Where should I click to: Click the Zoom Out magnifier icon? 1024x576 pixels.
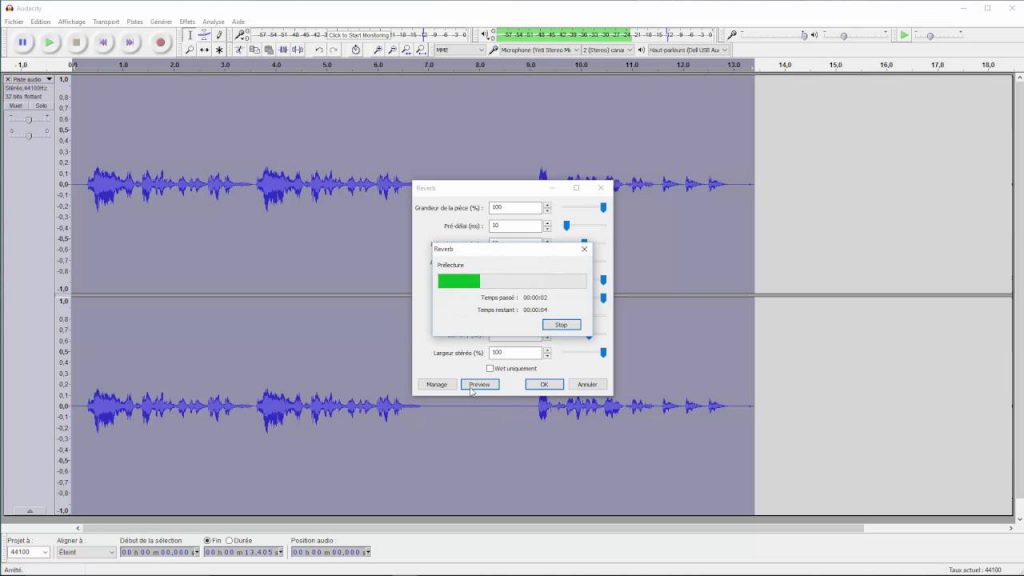392,50
